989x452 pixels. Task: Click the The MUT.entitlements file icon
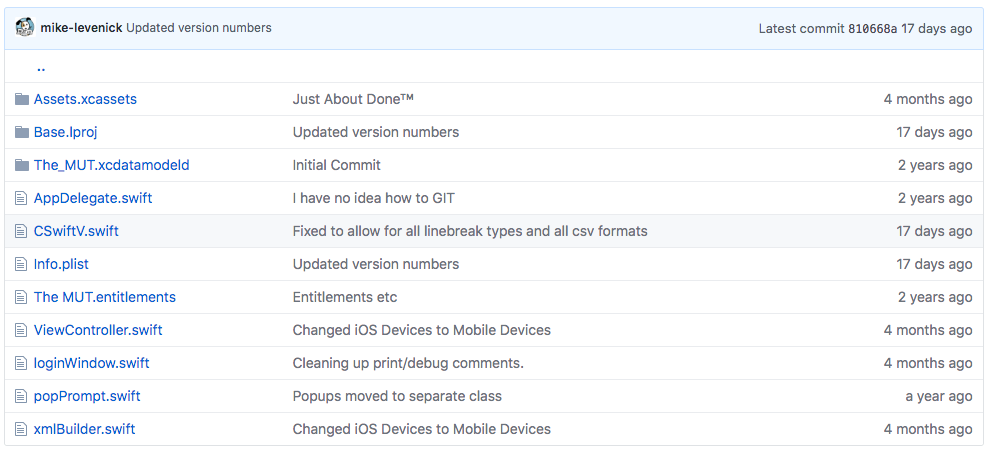coord(21,297)
